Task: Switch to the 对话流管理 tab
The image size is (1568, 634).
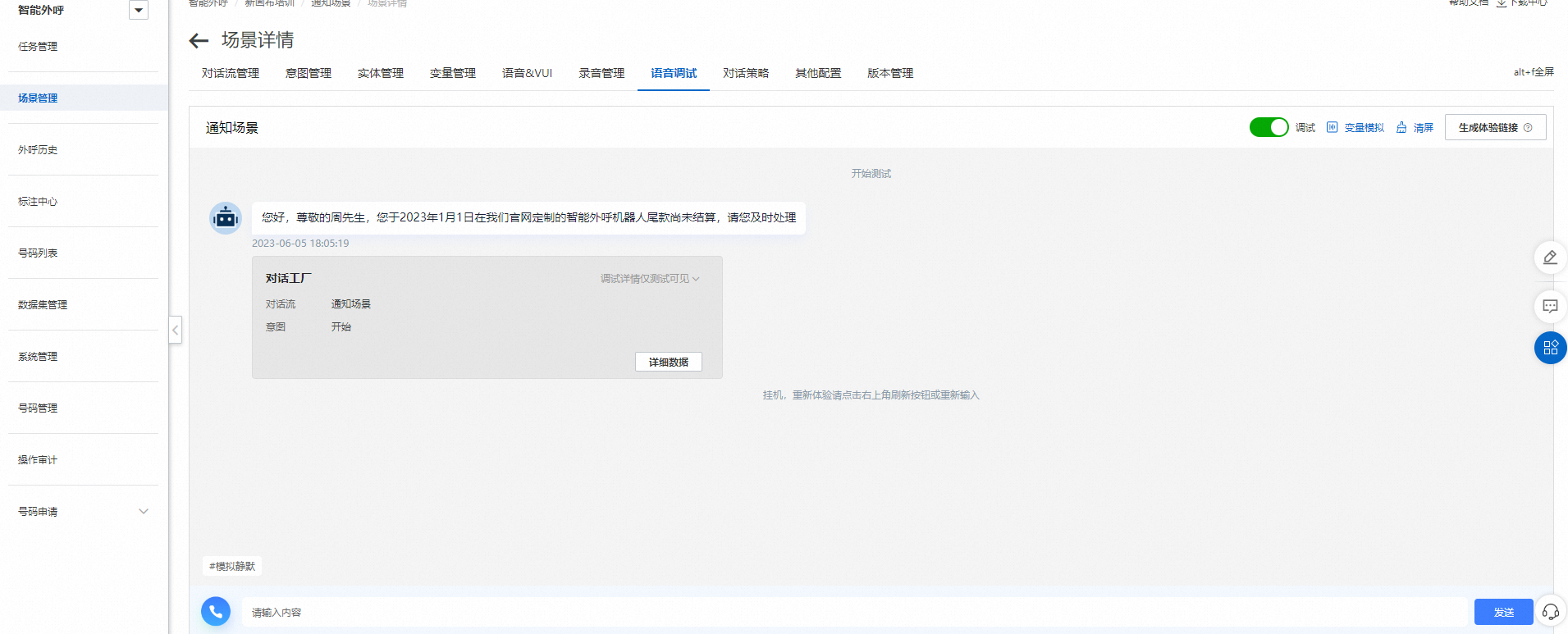Action: point(231,73)
